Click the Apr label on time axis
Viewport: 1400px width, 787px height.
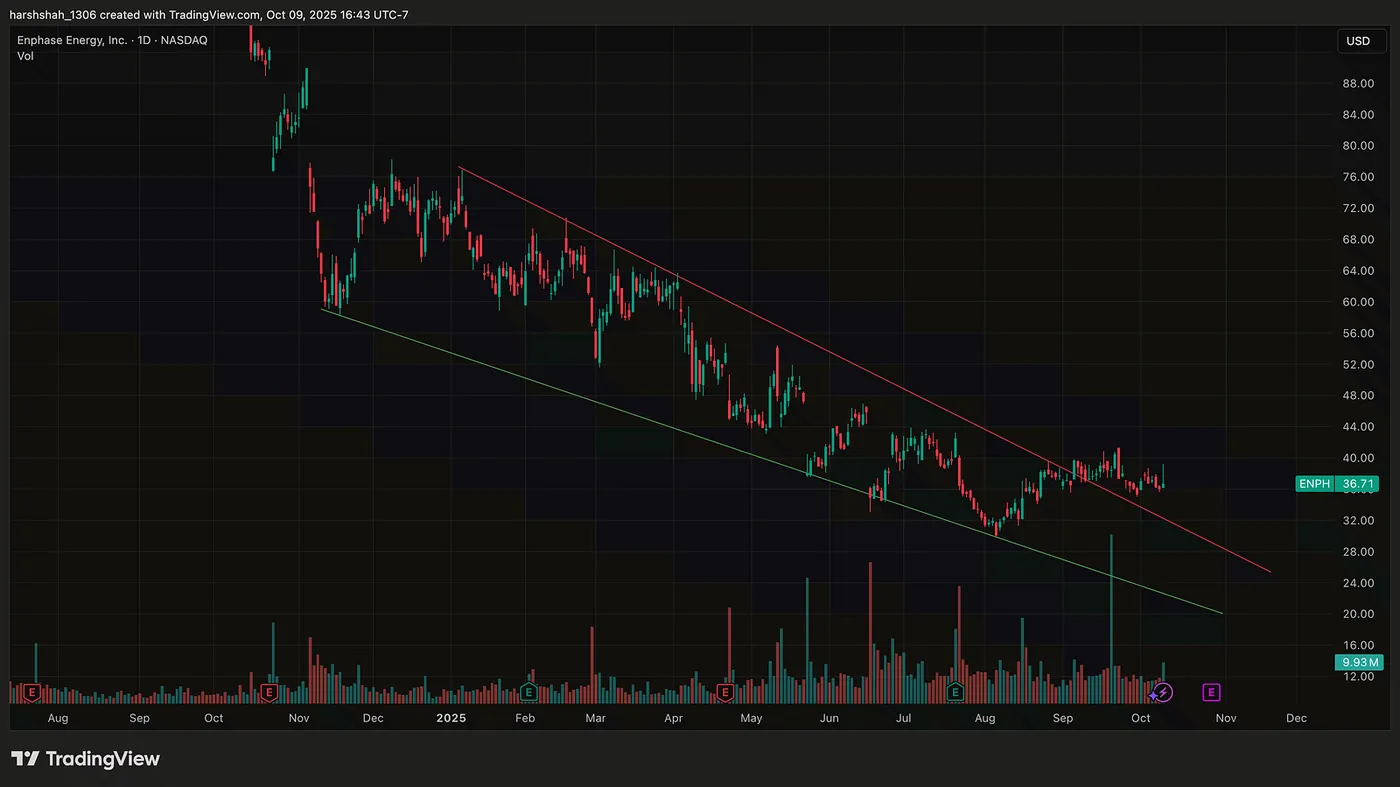click(673, 718)
